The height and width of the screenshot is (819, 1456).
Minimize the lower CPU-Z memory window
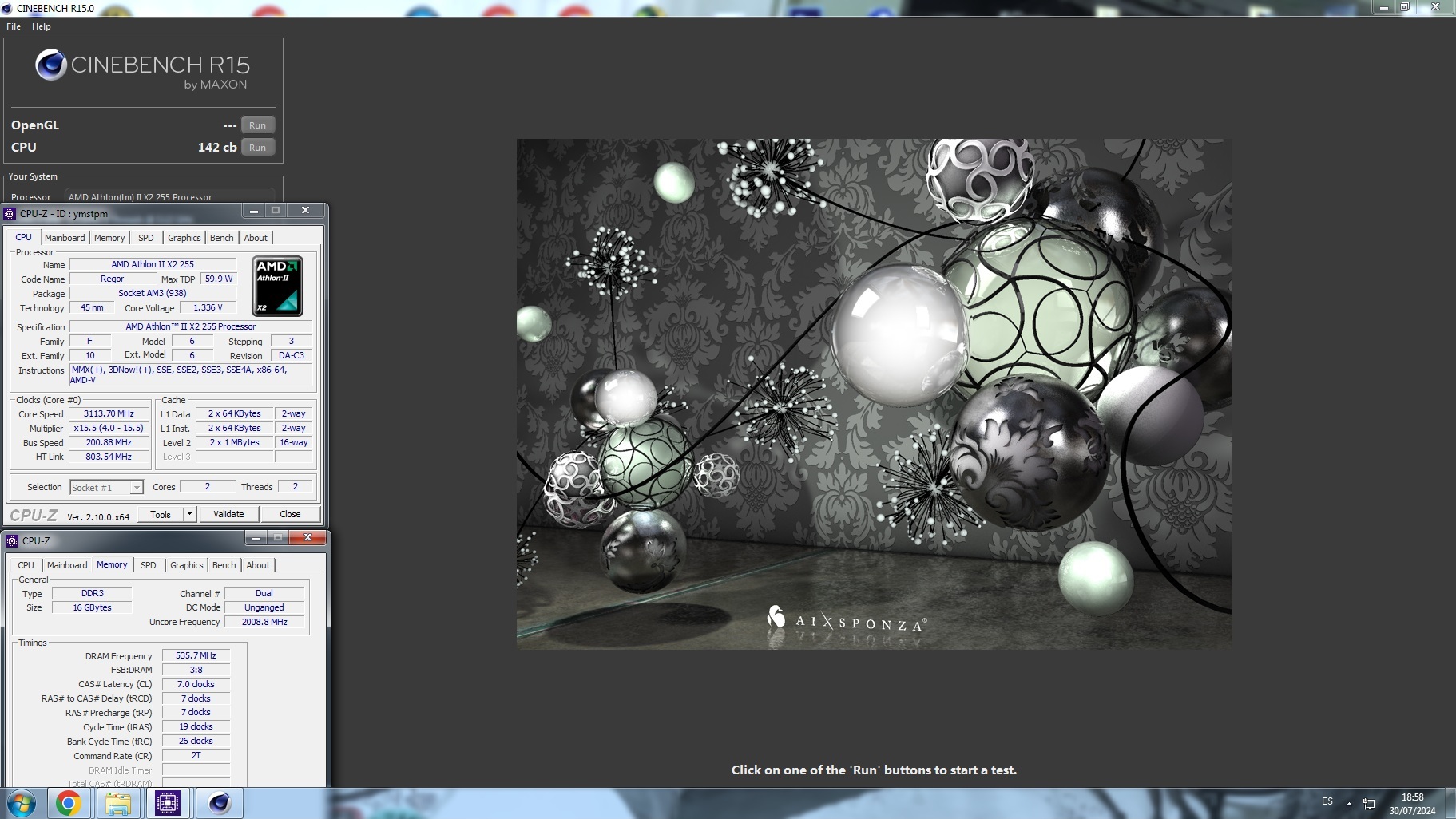256,538
